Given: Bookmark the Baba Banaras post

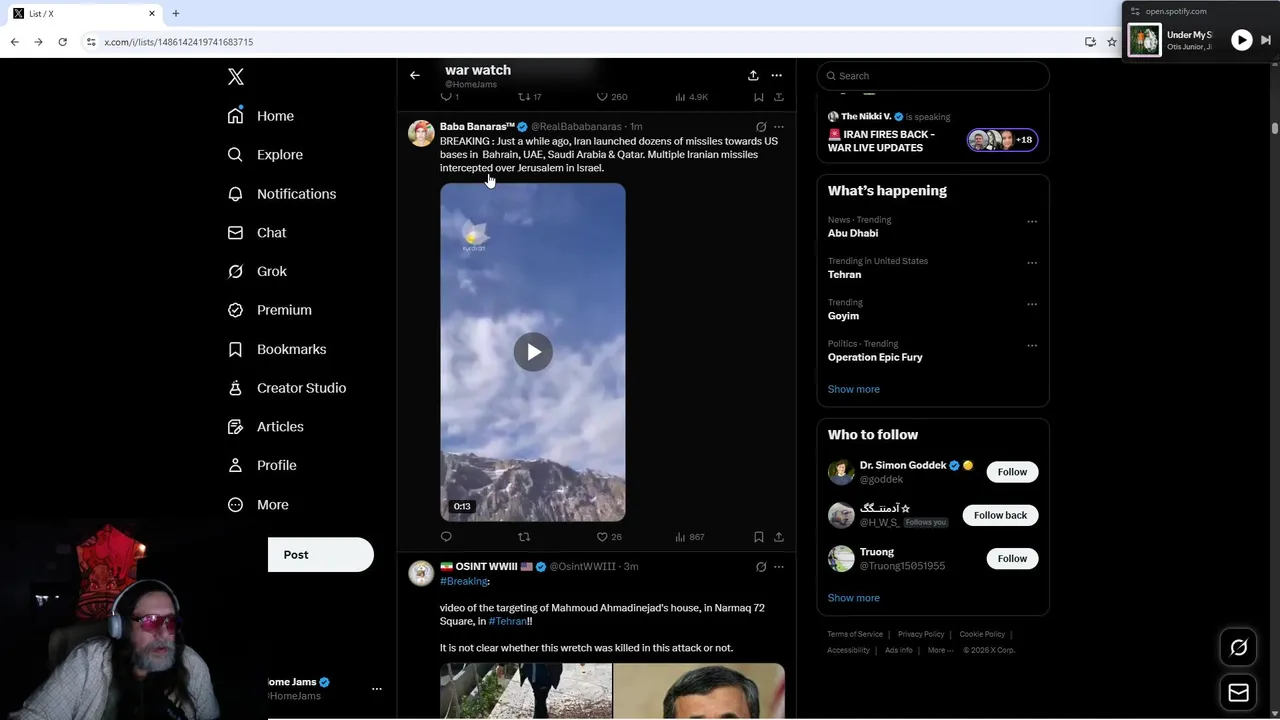Looking at the screenshot, I should tap(759, 537).
